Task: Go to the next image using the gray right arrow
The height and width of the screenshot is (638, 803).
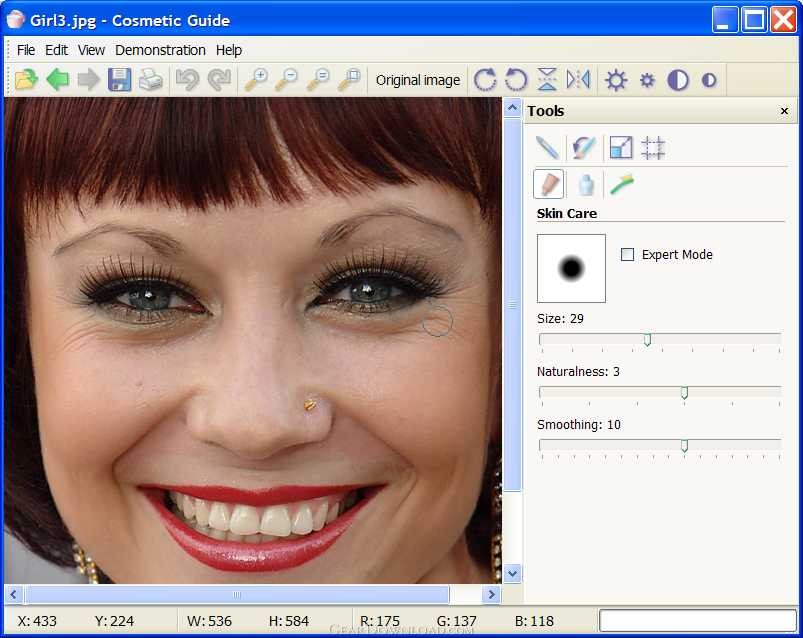Action: (x=89, y=79)
